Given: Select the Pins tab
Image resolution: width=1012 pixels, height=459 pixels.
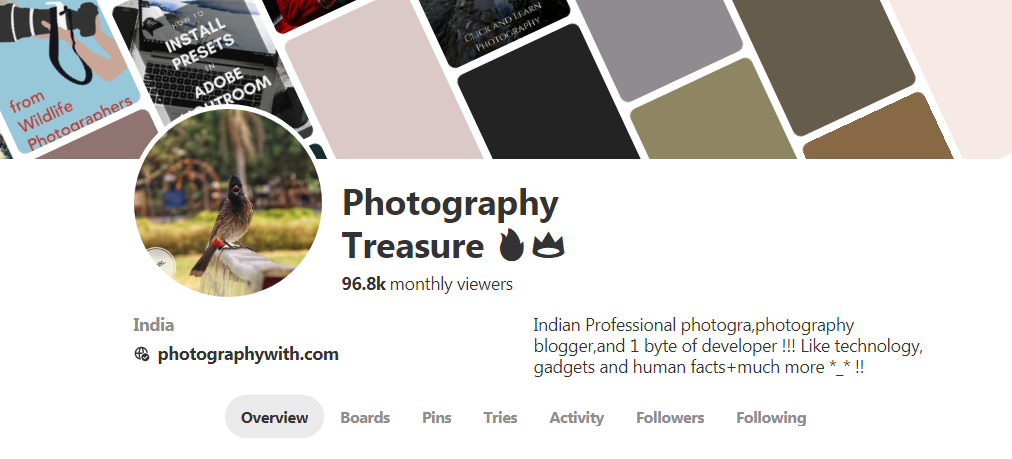Looking at the screenshot, I should [436, 417].
